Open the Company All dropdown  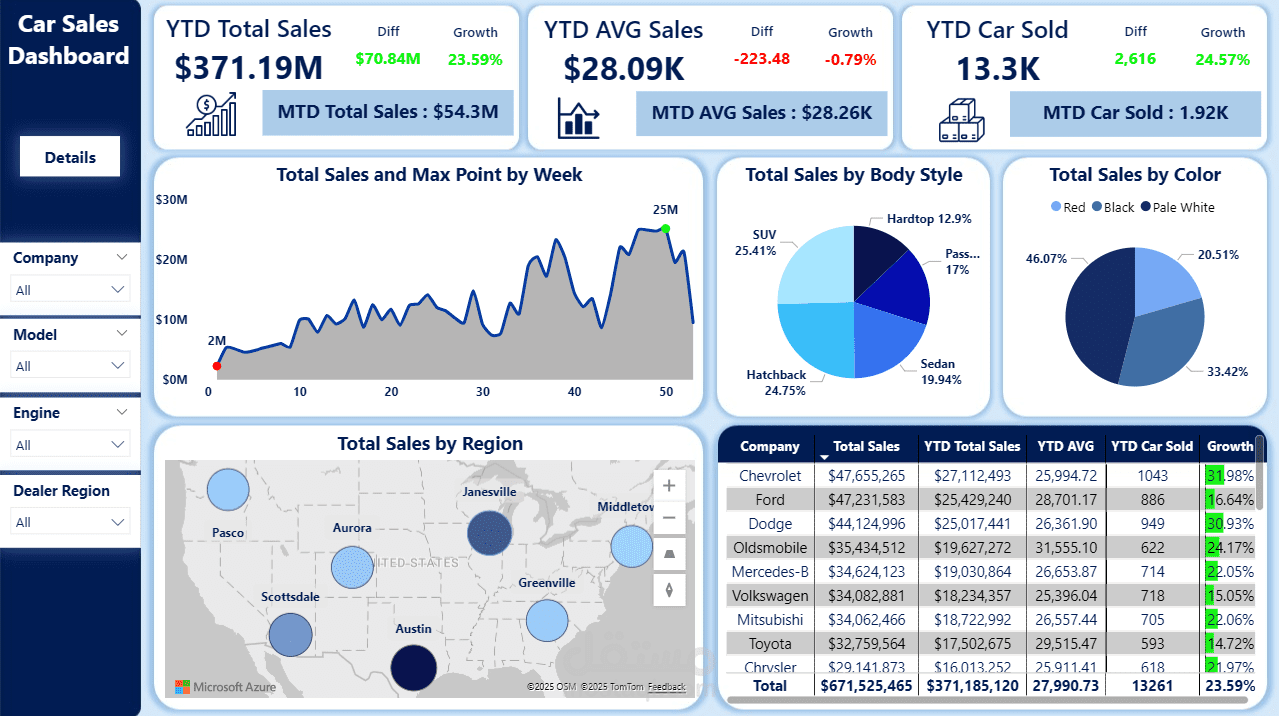point(70,290)
